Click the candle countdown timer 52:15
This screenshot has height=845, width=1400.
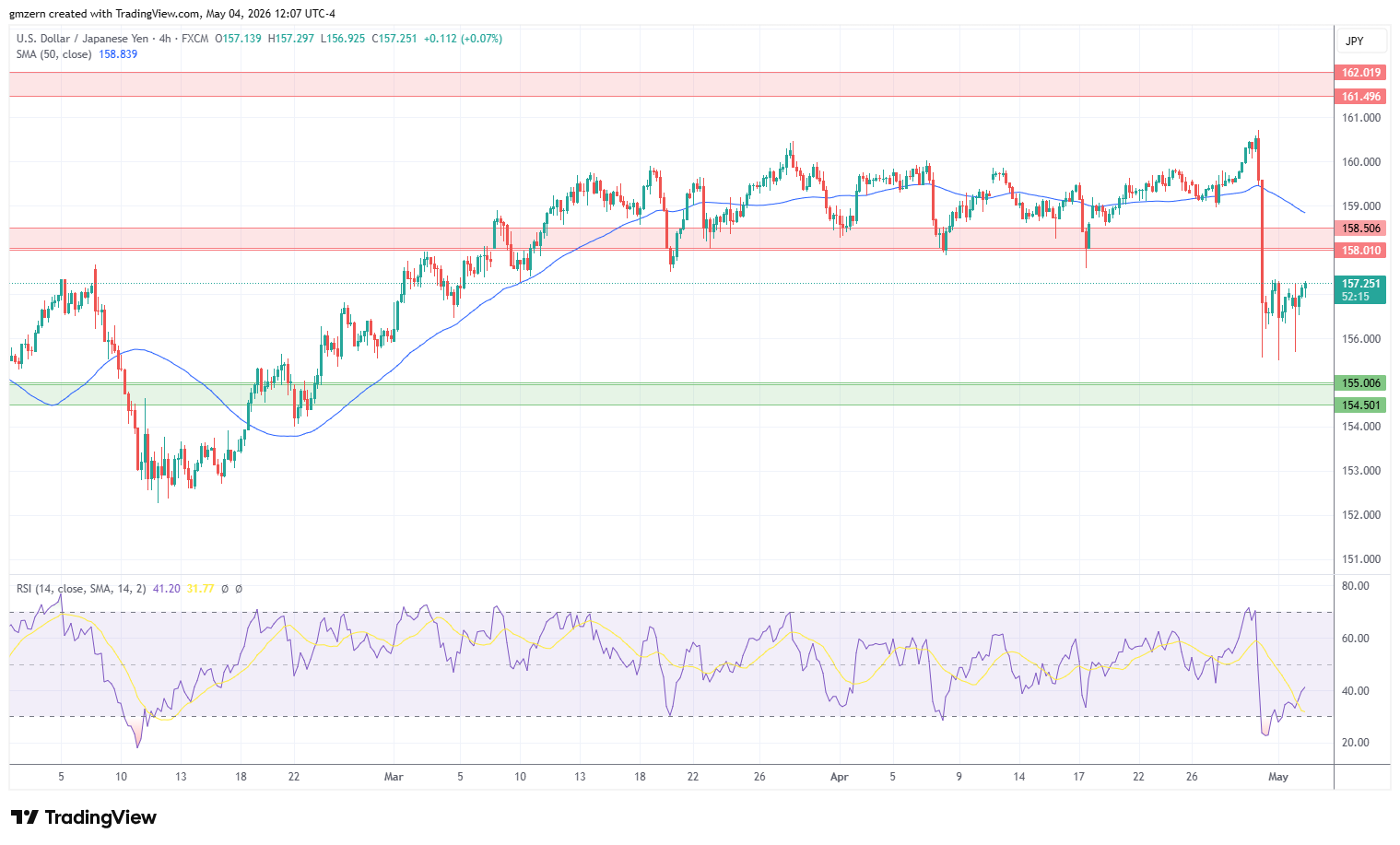[x=1356, y=297]
